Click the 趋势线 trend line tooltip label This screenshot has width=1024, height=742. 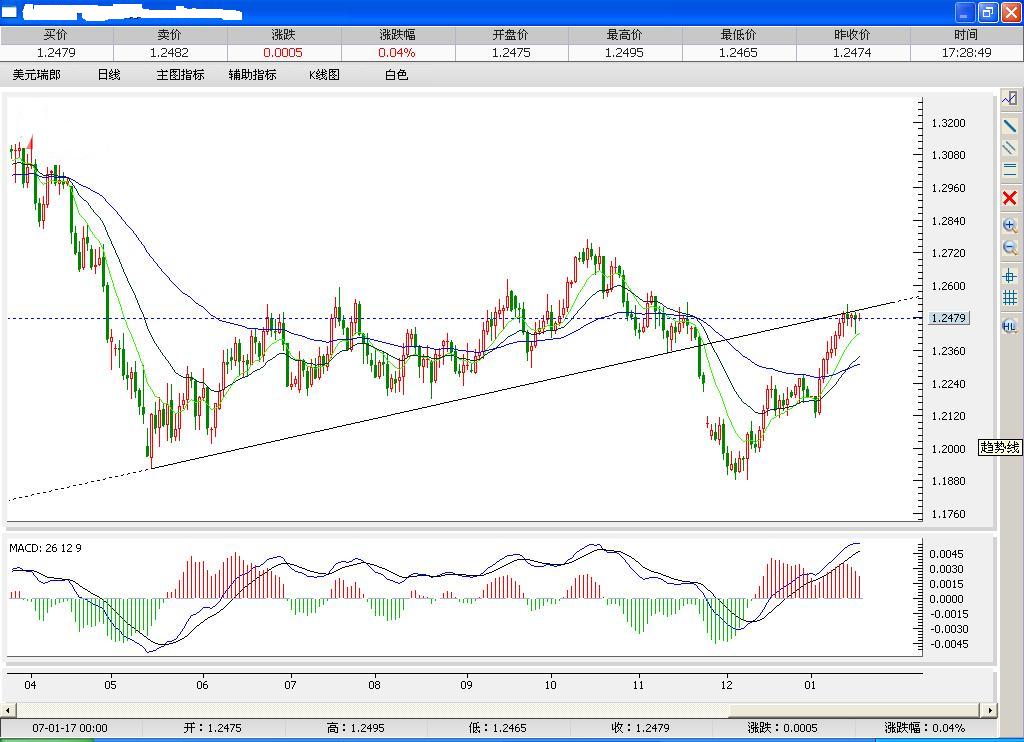(x=999, y=447)
